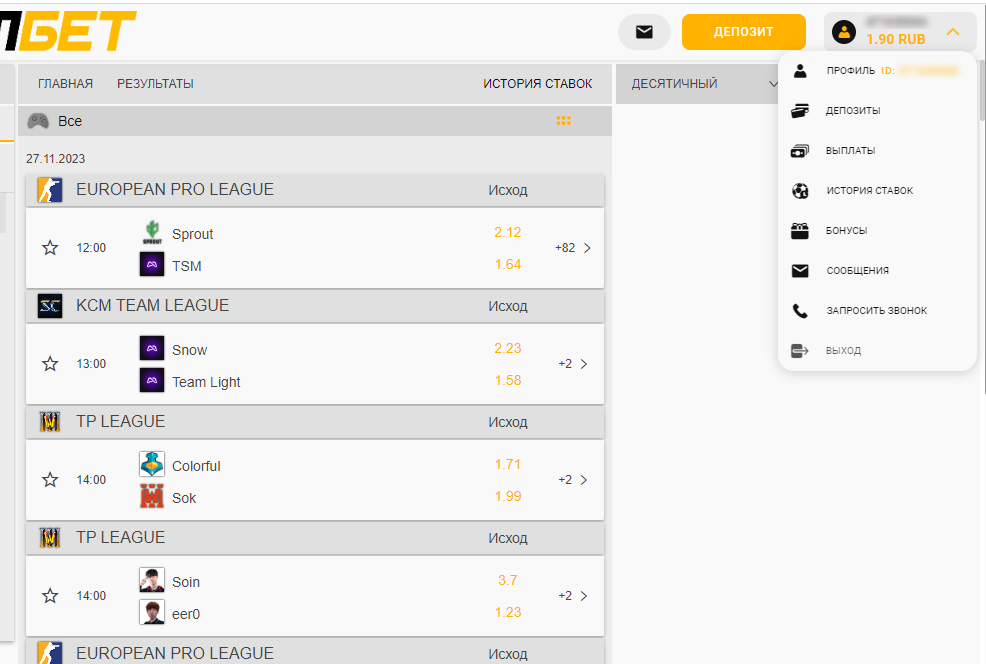Bet on Colorful at odds 1.71
The height and width of the screenshot is (664, 986).
(507, 465)
